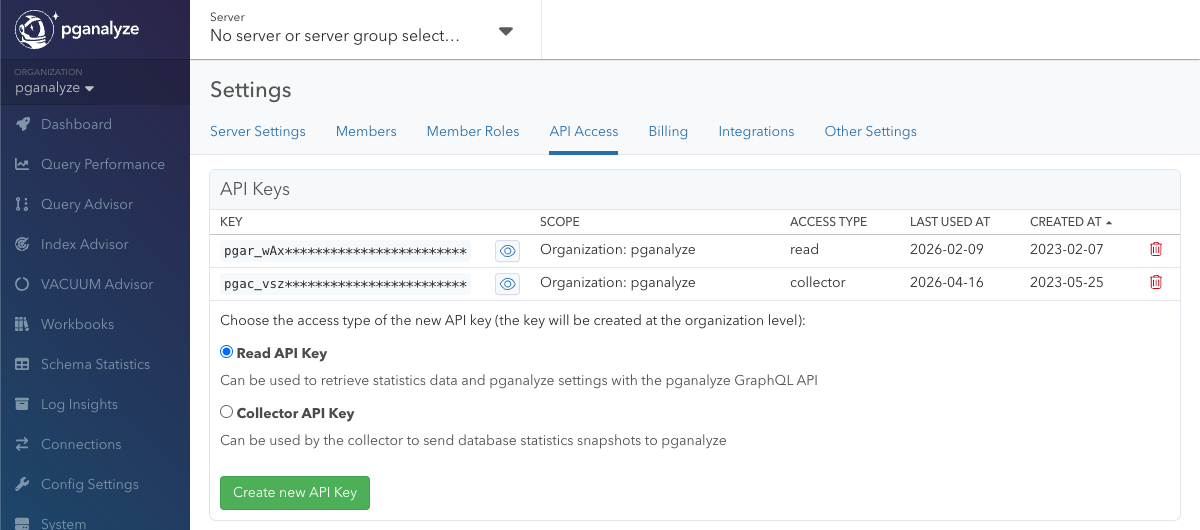Select the Read API Key radio button
Image resolution: width=1200 pixels, height=530 pixels.
[x=226, y=352]
